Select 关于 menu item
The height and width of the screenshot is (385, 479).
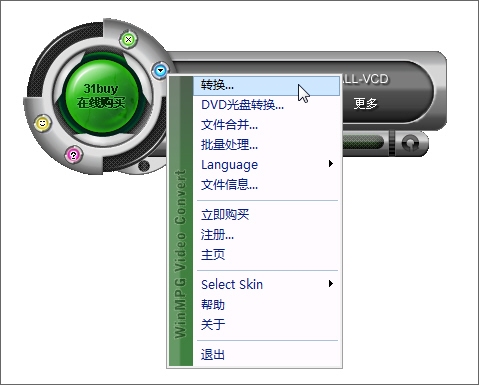267,324
